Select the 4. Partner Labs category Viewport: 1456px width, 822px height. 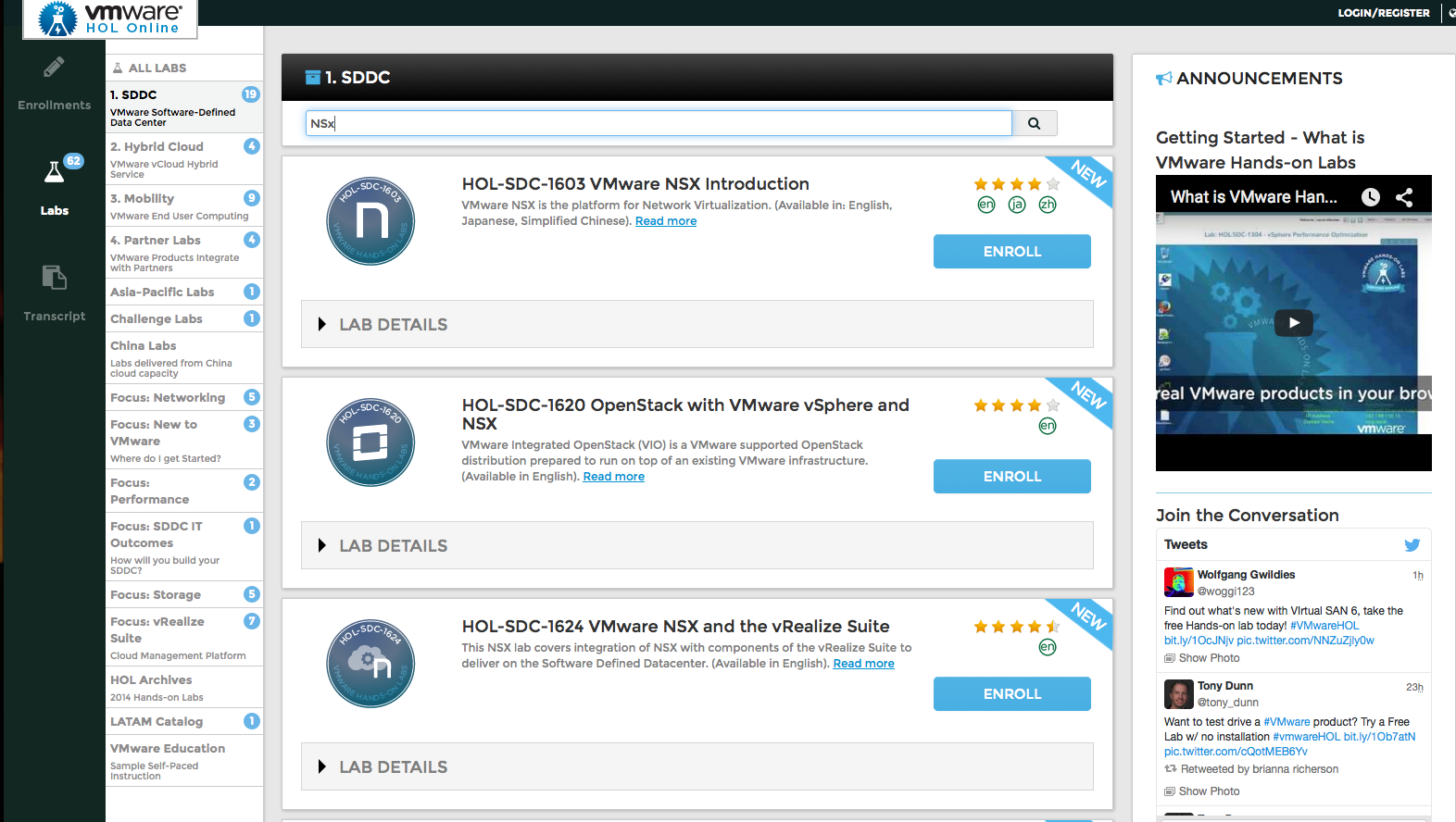click(184, 253)
